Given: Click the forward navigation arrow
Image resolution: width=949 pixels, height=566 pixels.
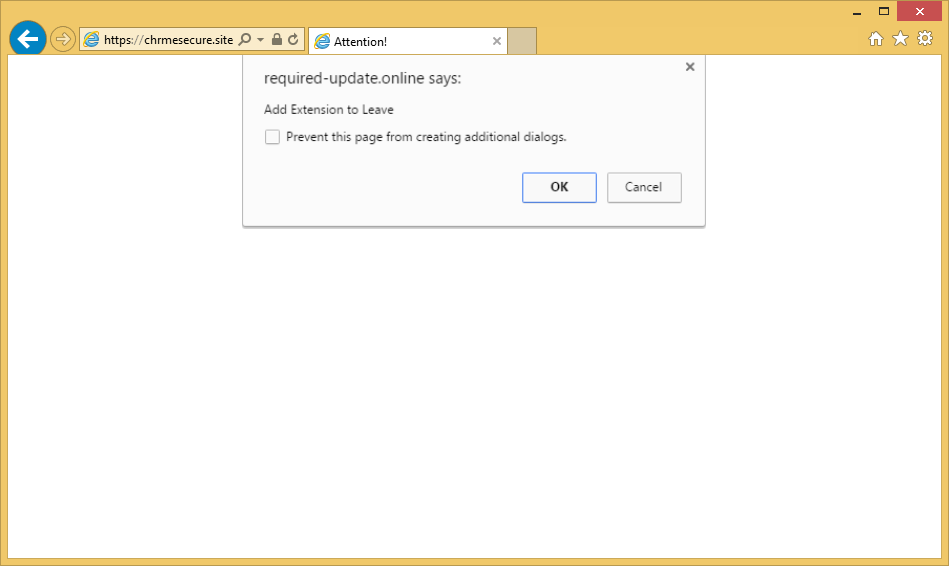Looking at the screenshot, I should point(62,39).
